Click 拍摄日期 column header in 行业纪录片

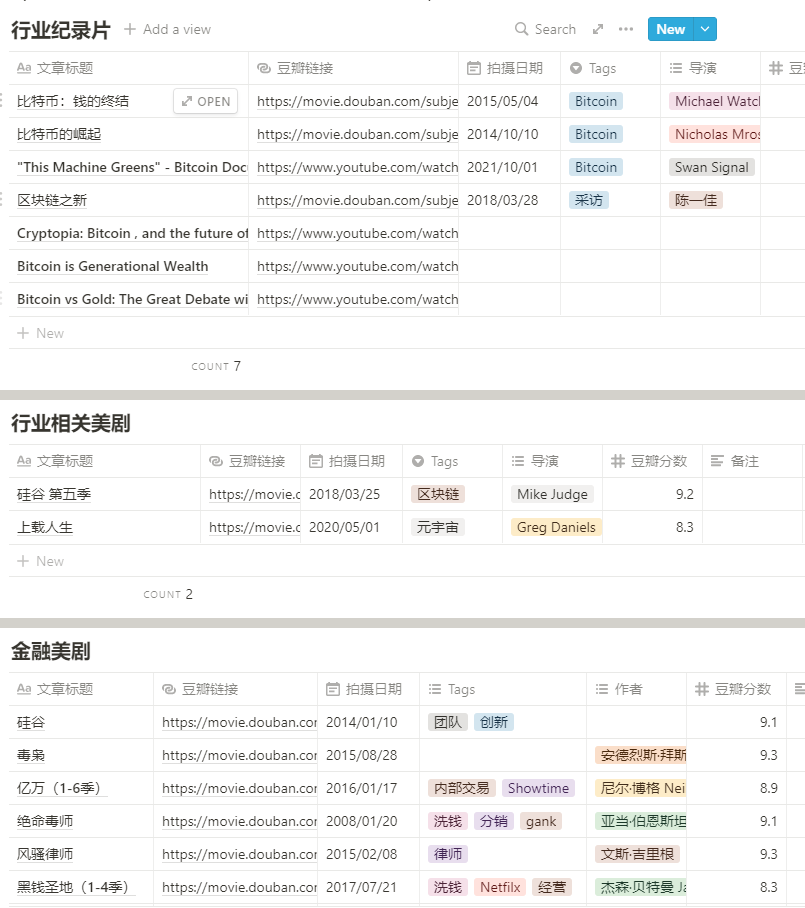(509, 68)
